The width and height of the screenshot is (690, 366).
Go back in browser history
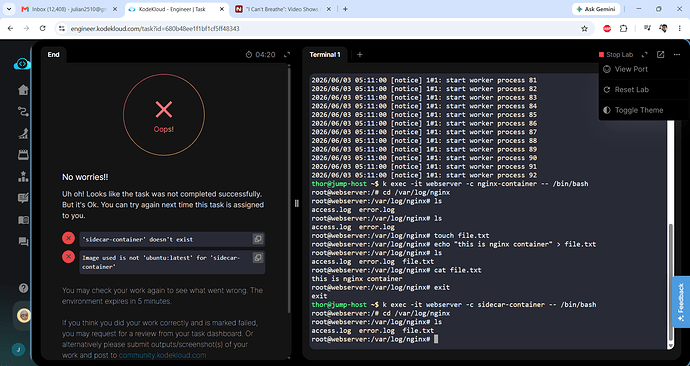(11, 29)
